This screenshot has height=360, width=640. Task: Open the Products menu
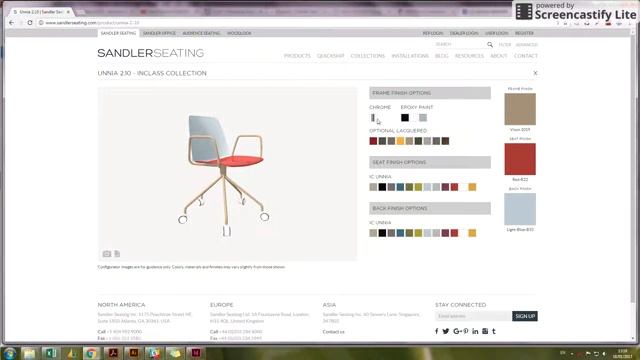297,56
